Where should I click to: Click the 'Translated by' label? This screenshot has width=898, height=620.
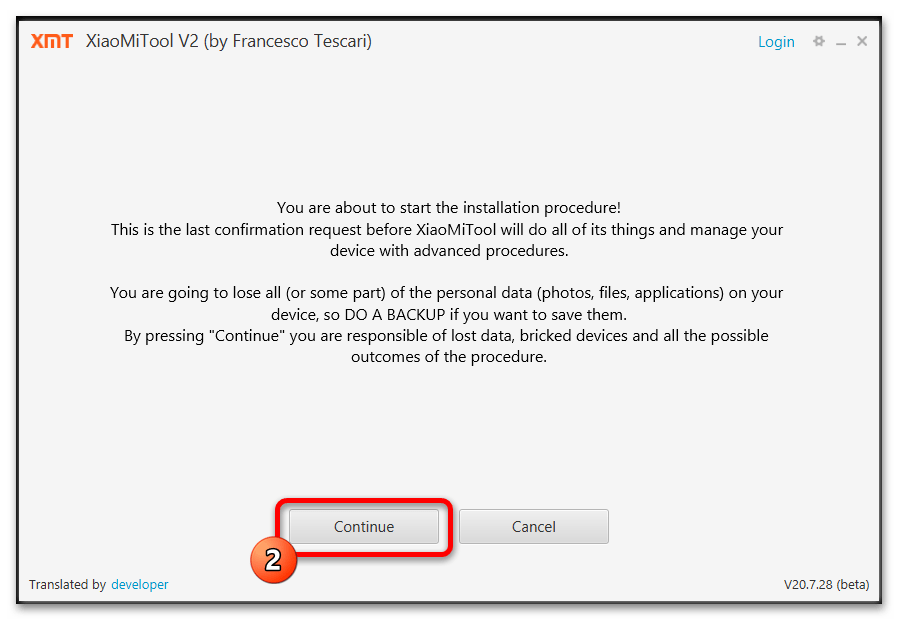point(68,585)
